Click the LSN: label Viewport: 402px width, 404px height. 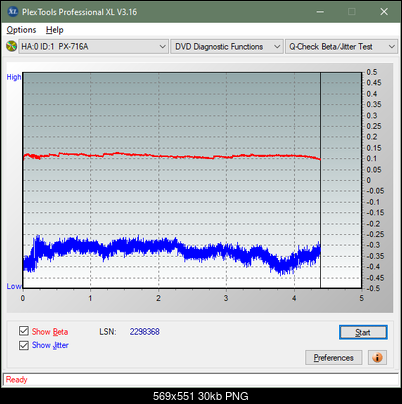108,332
